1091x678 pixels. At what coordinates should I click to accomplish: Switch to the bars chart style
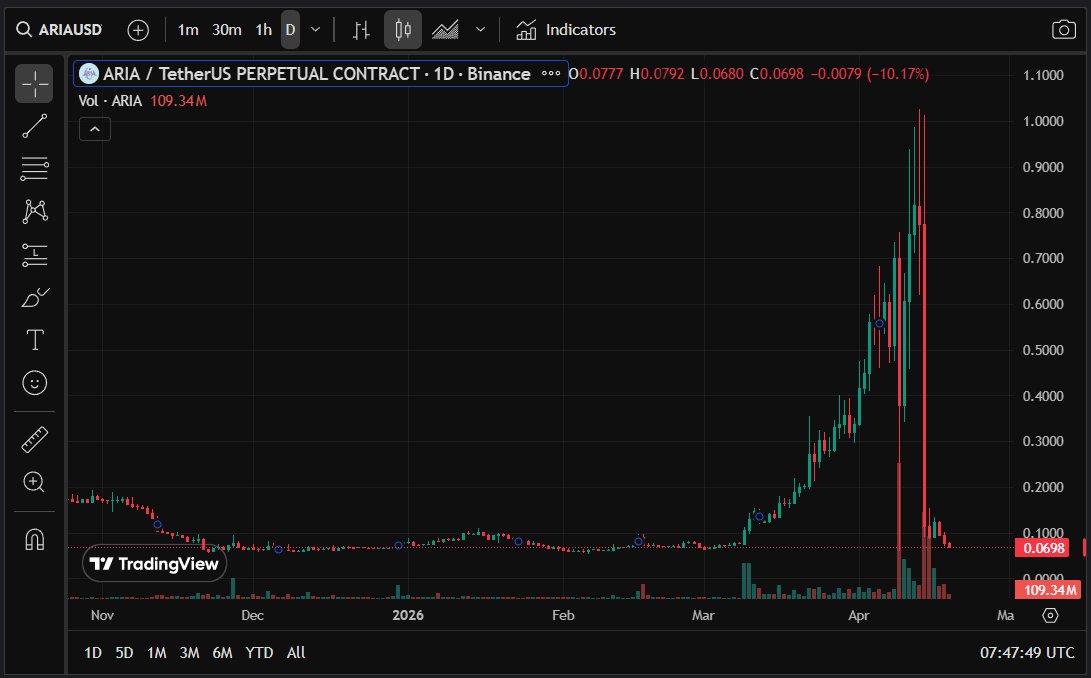pos(361,30)
